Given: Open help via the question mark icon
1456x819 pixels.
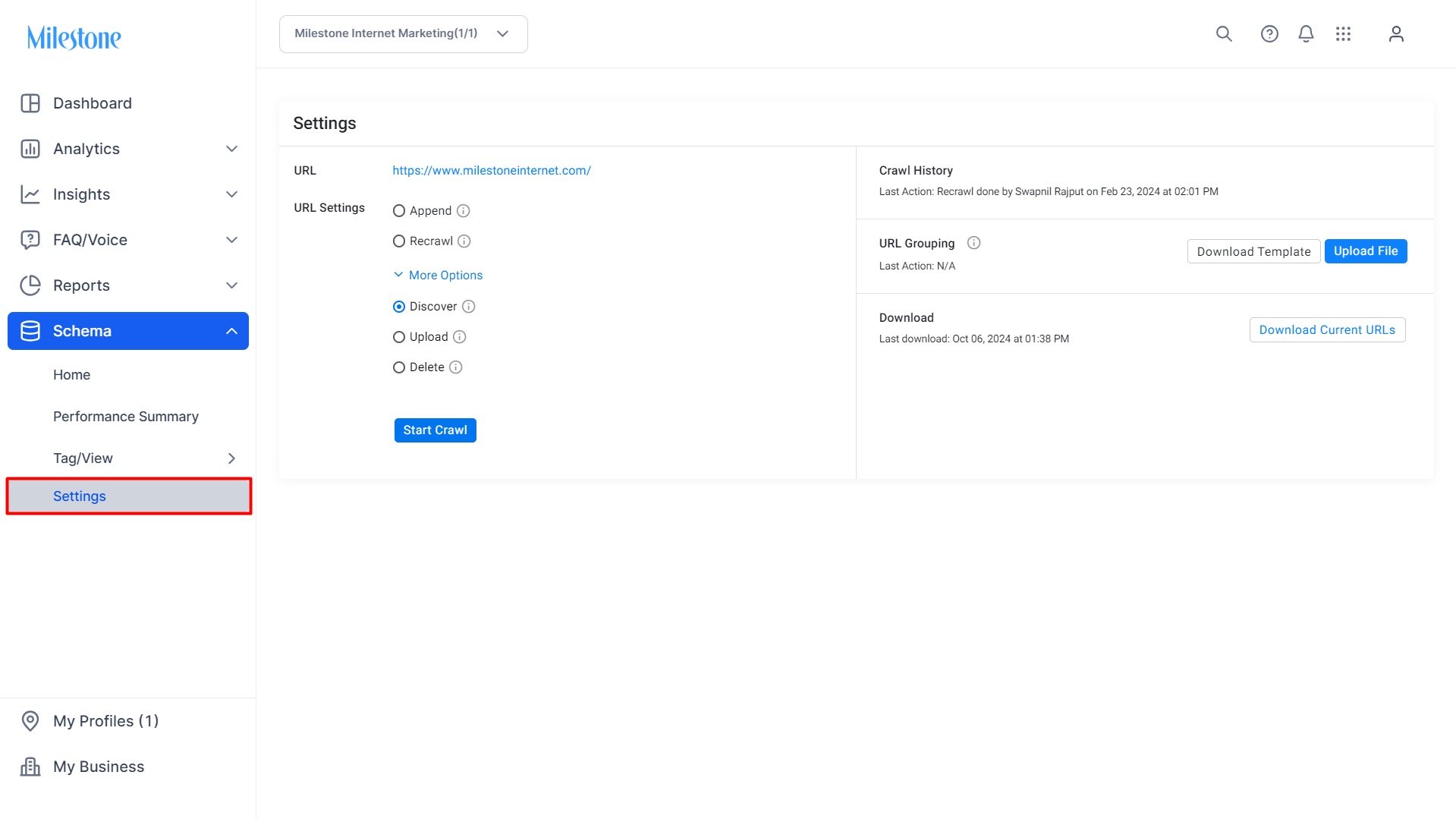Looking at the screenshot, I should 1269,34.
